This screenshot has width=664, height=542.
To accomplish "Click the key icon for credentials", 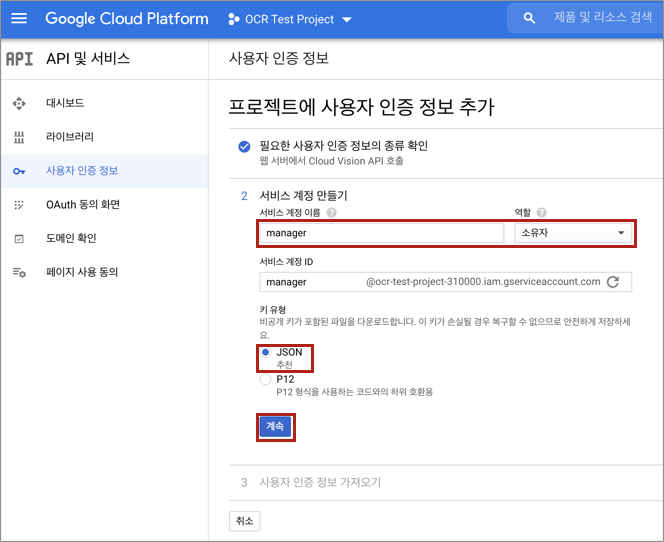I will point(19,171).
